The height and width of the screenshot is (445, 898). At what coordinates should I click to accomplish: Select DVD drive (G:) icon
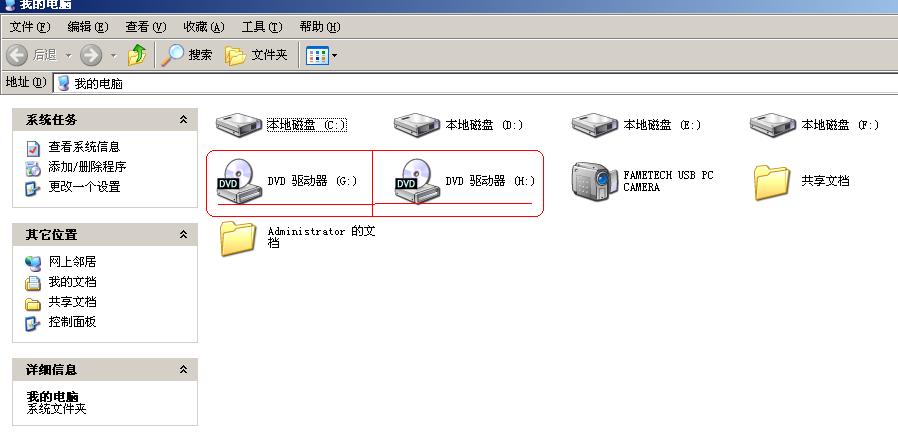tap(239, 180)
